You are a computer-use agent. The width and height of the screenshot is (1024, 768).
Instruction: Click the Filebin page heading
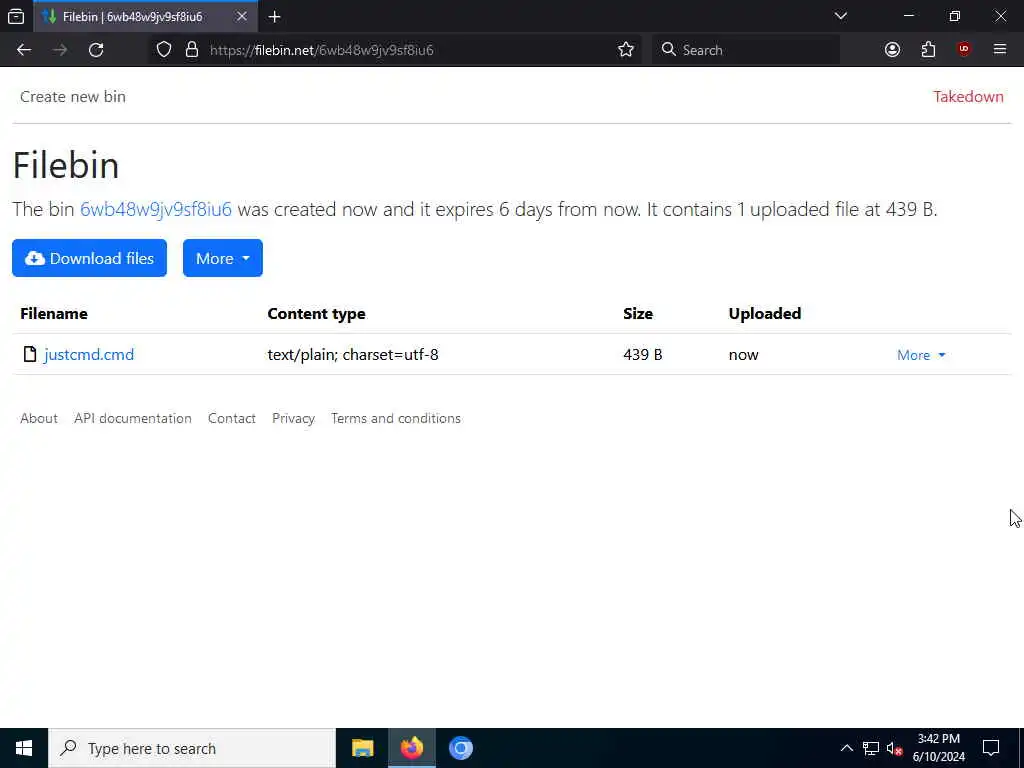(66, 165)
